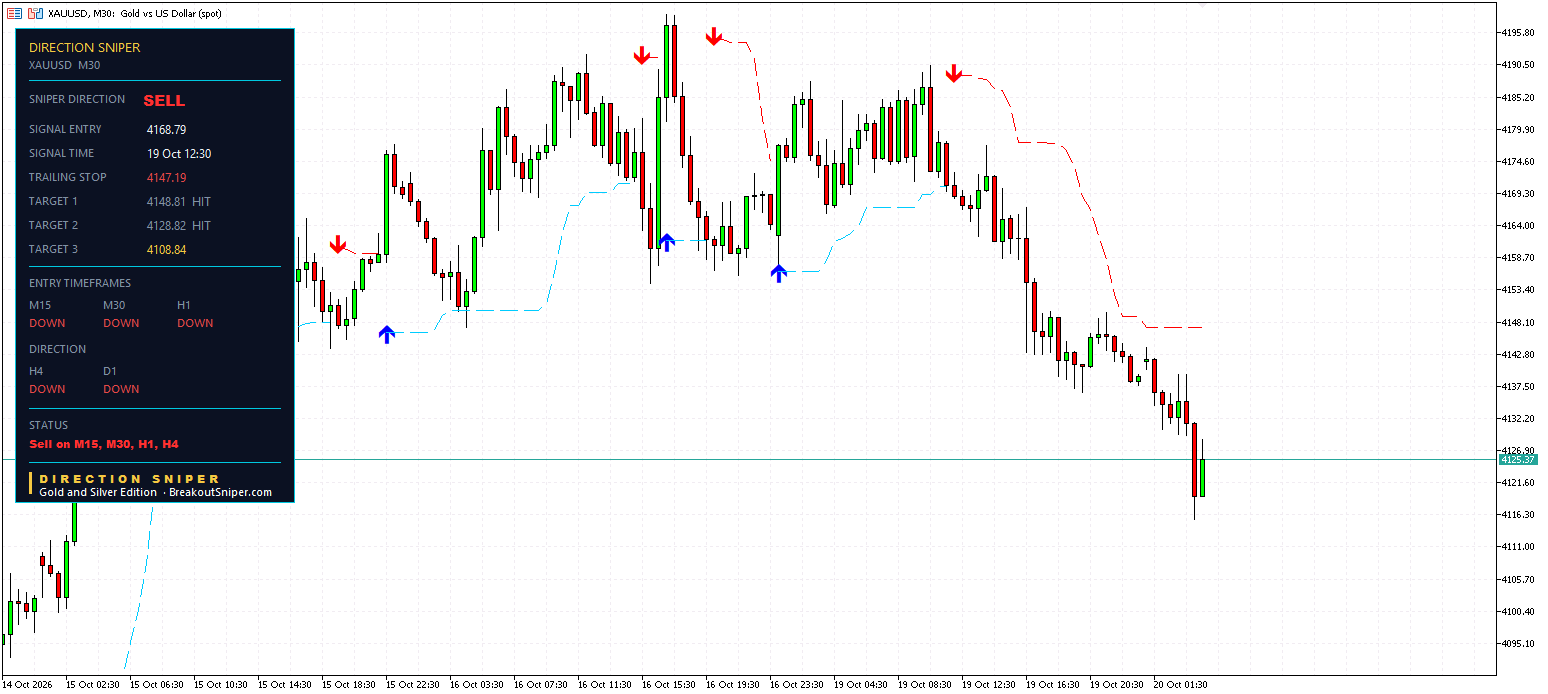Click the red sell arrow near 16 Oct 19:30
The image size is (1548, 694).
(x=714, y=37)
